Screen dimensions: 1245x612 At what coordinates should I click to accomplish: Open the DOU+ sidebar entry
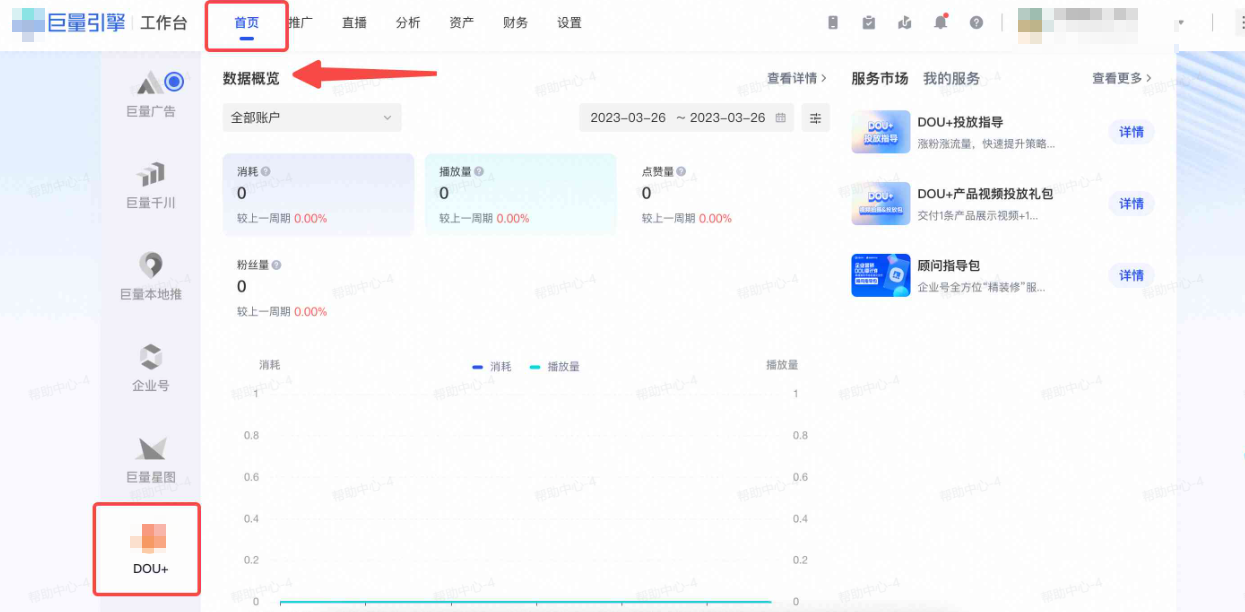pyautogui.click(x=150, y=549)
